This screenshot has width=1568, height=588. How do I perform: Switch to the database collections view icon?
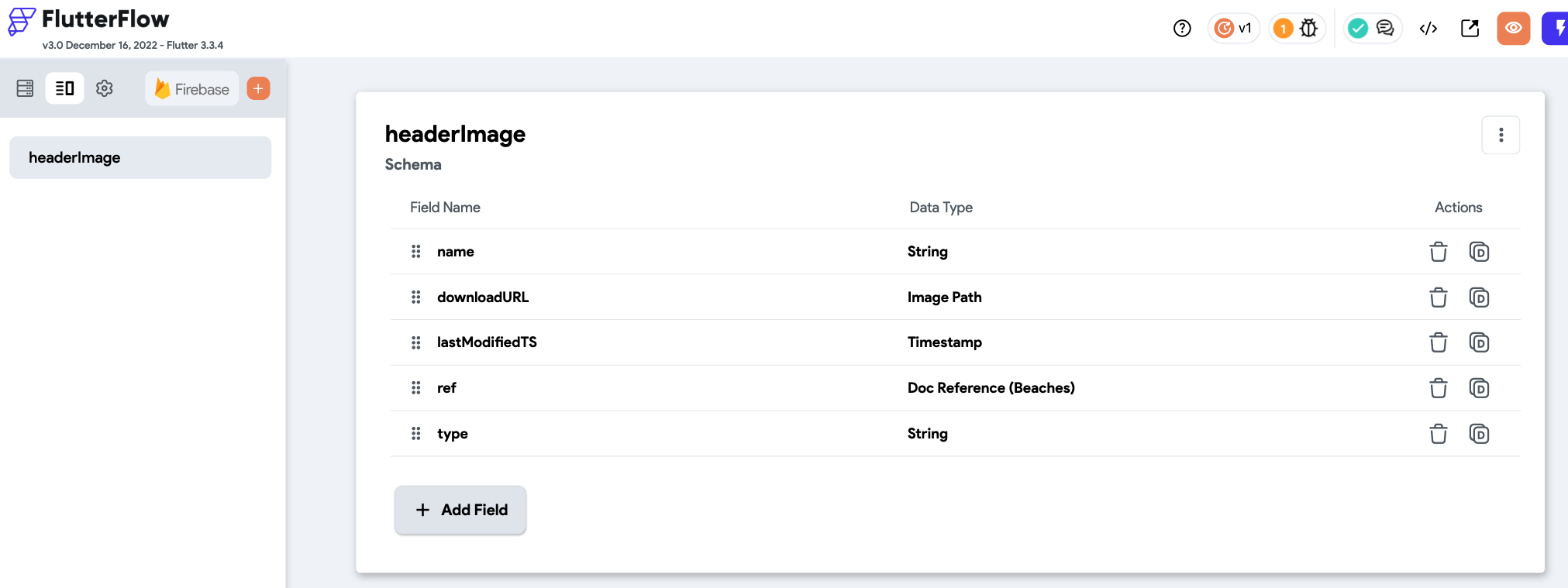[25, 88]
